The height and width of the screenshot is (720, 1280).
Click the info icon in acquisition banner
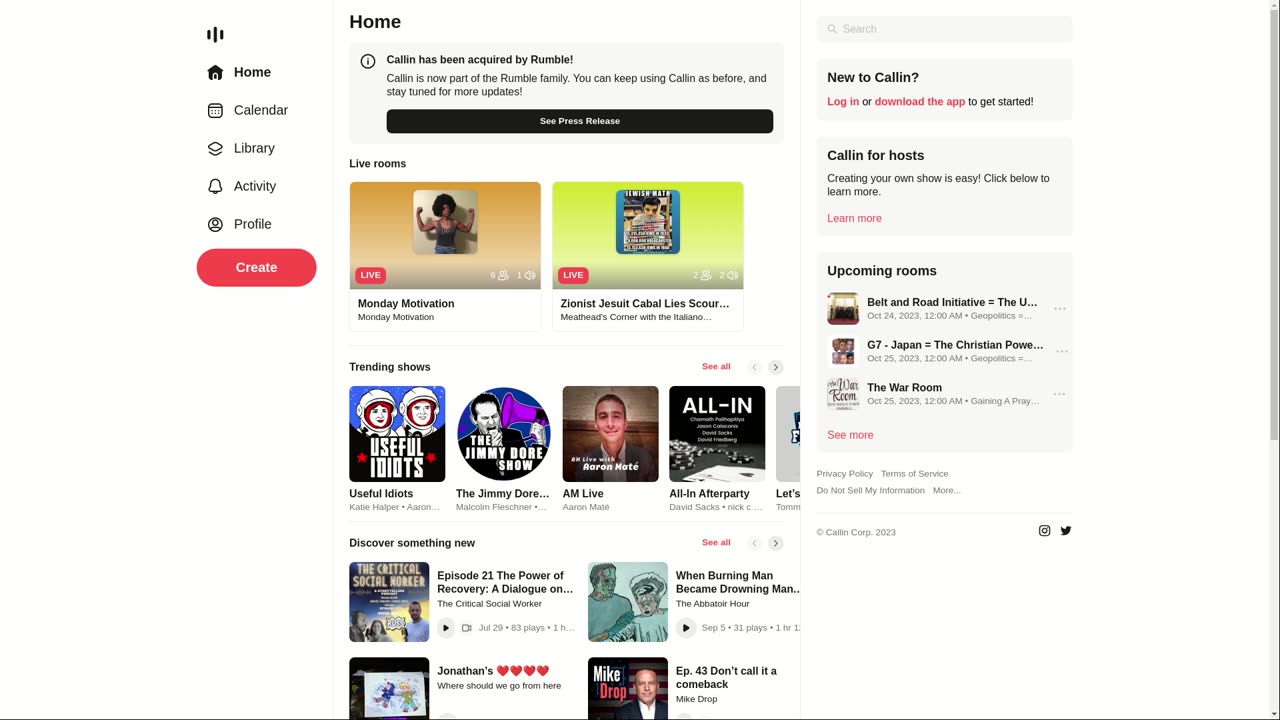point(368,61)
